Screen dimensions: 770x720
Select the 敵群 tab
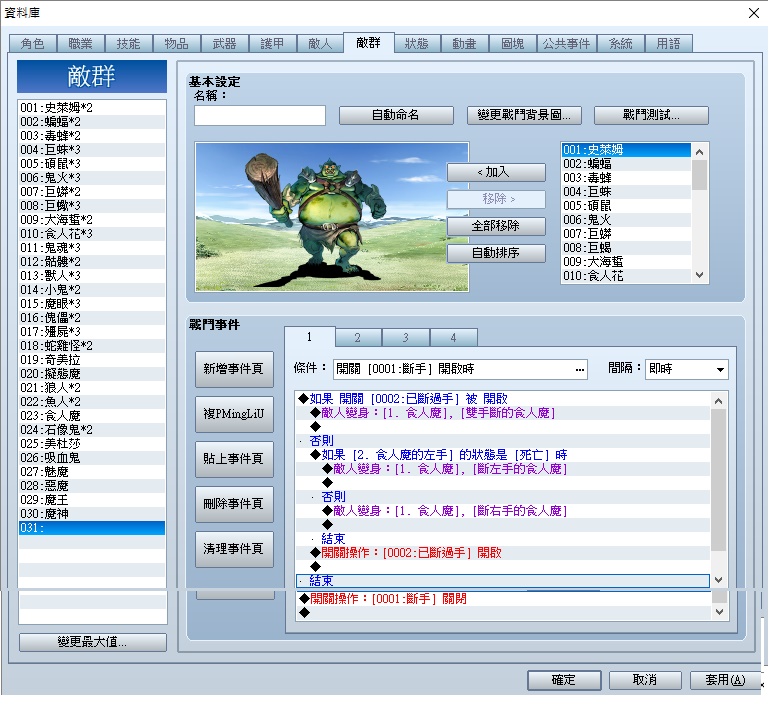coord(368,43)
